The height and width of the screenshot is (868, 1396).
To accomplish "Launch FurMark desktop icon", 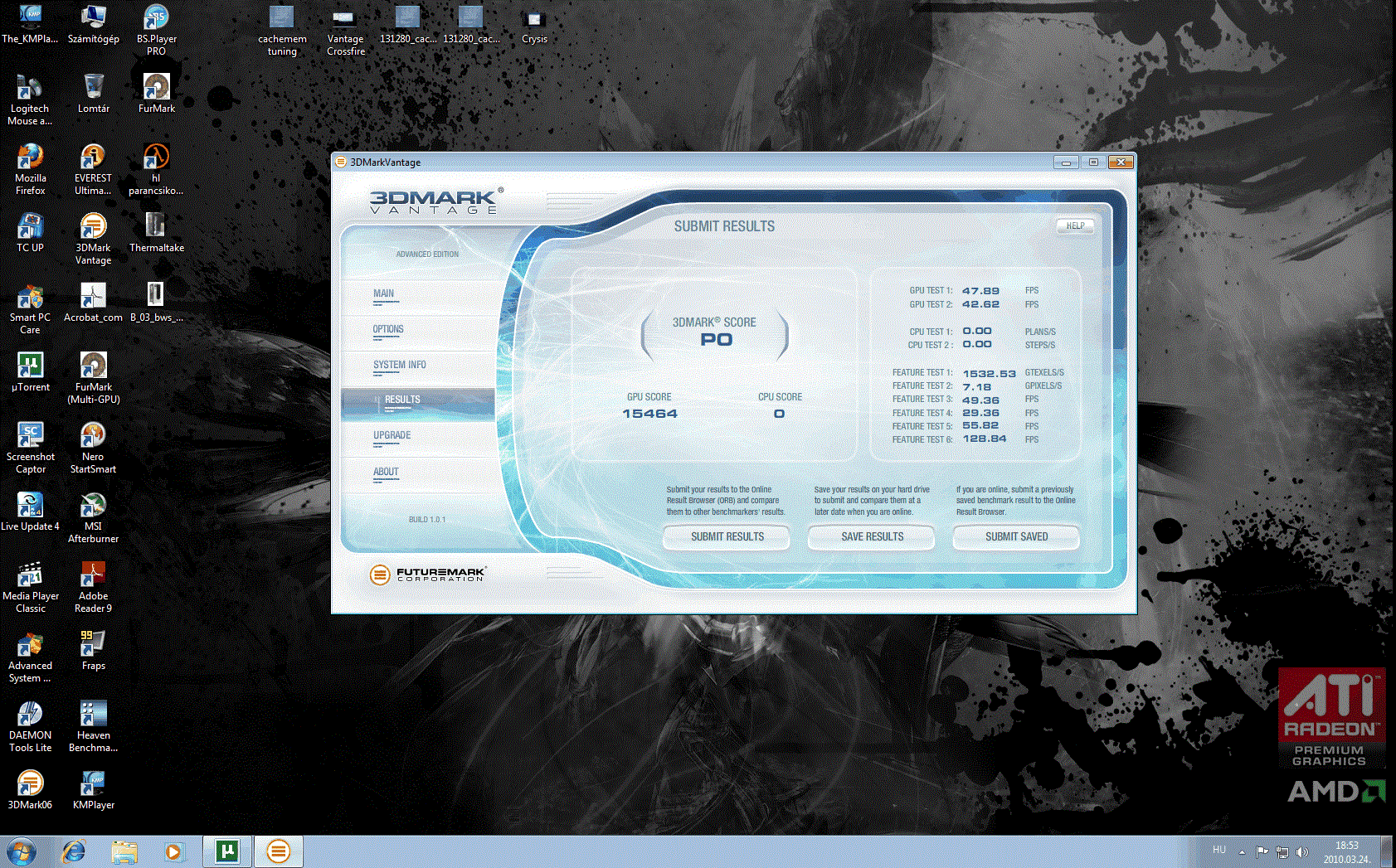I will pyautogui.click(x=157, y=94).
